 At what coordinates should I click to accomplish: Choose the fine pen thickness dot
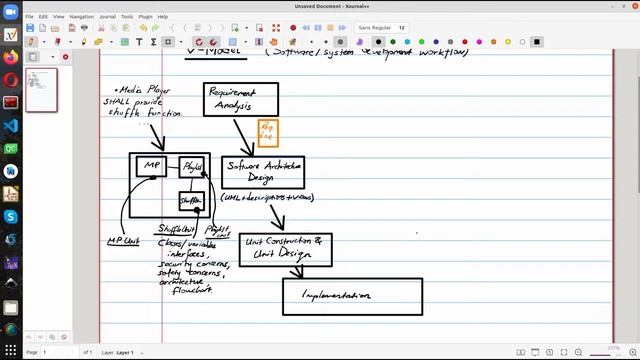[x=311, y=42]
